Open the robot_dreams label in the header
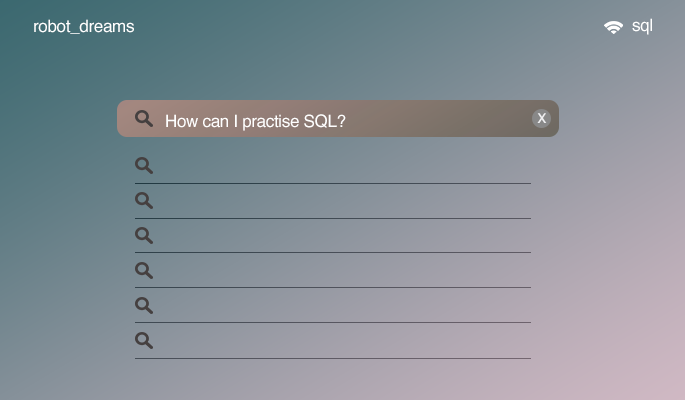 pos(83,27)
